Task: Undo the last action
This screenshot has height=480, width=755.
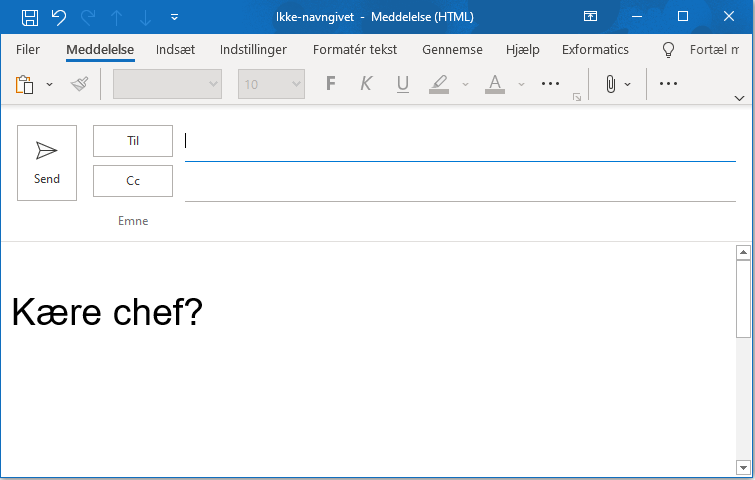Action: point(59,17)
